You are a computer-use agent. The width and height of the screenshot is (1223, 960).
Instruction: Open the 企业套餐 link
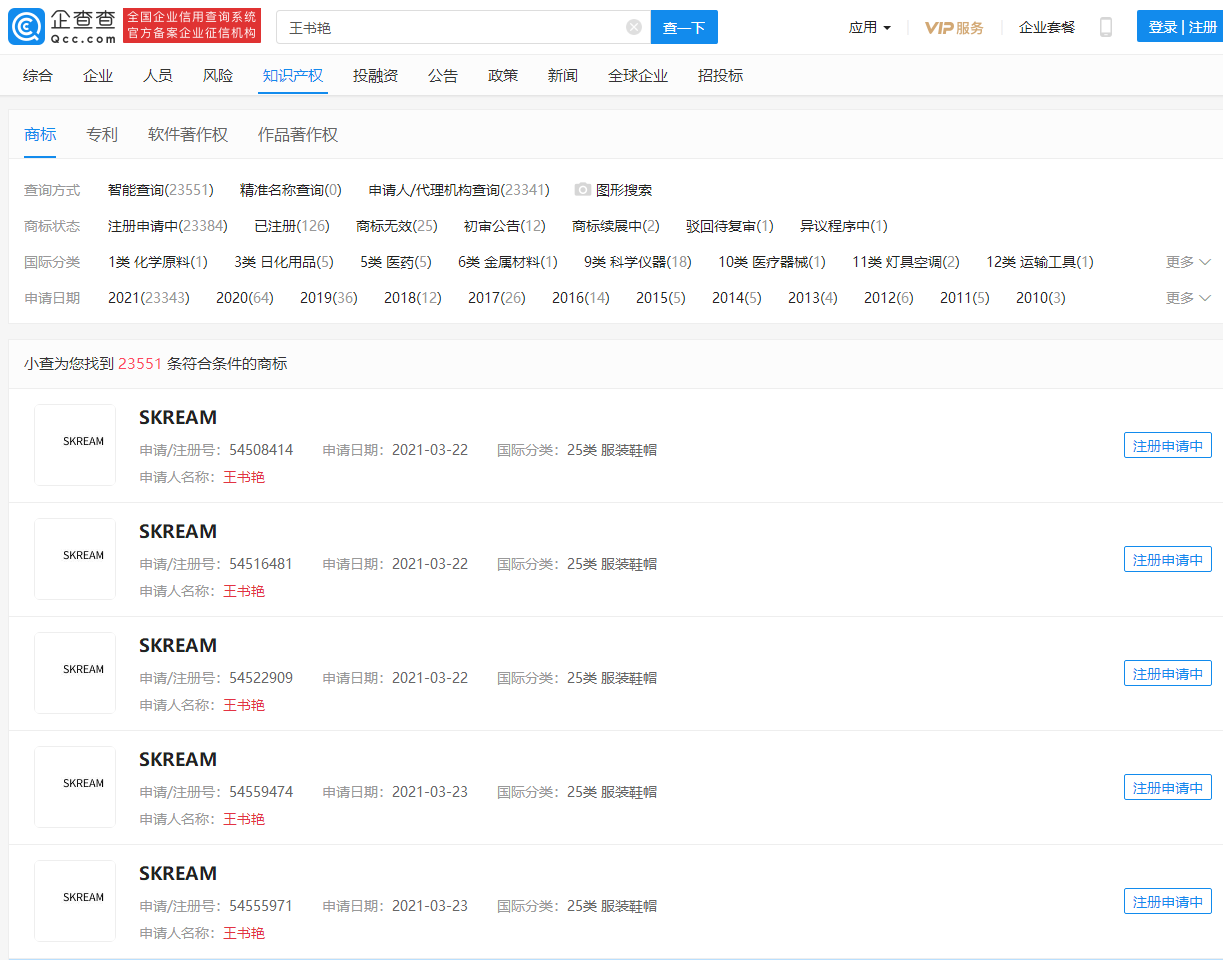coord(1047,27)
